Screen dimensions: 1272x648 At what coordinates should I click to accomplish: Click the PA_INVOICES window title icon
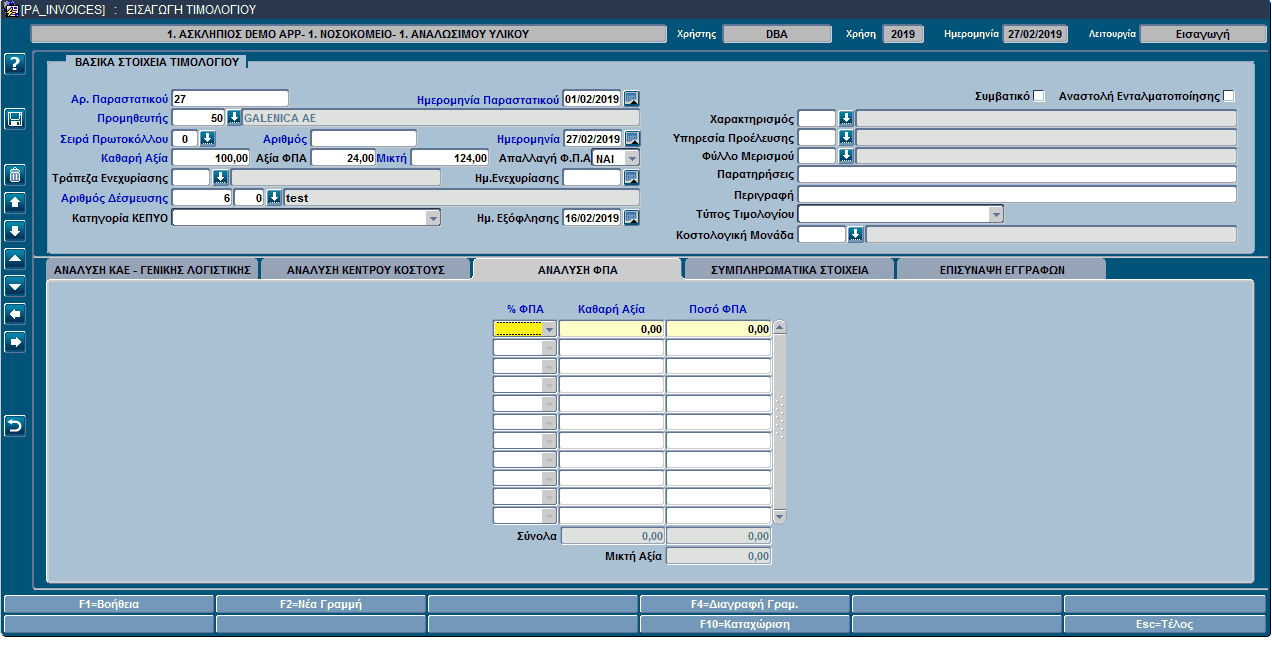point(12,9)
